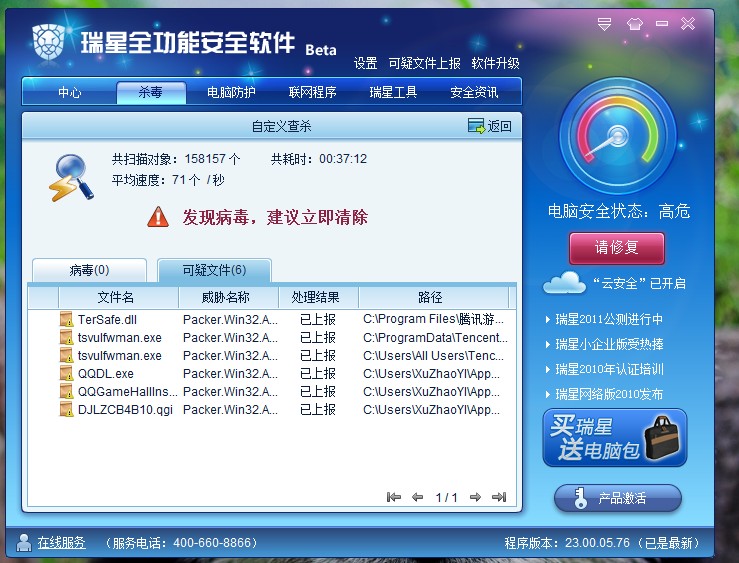
Task: Go to first page arrow
Action: [394, 497]
